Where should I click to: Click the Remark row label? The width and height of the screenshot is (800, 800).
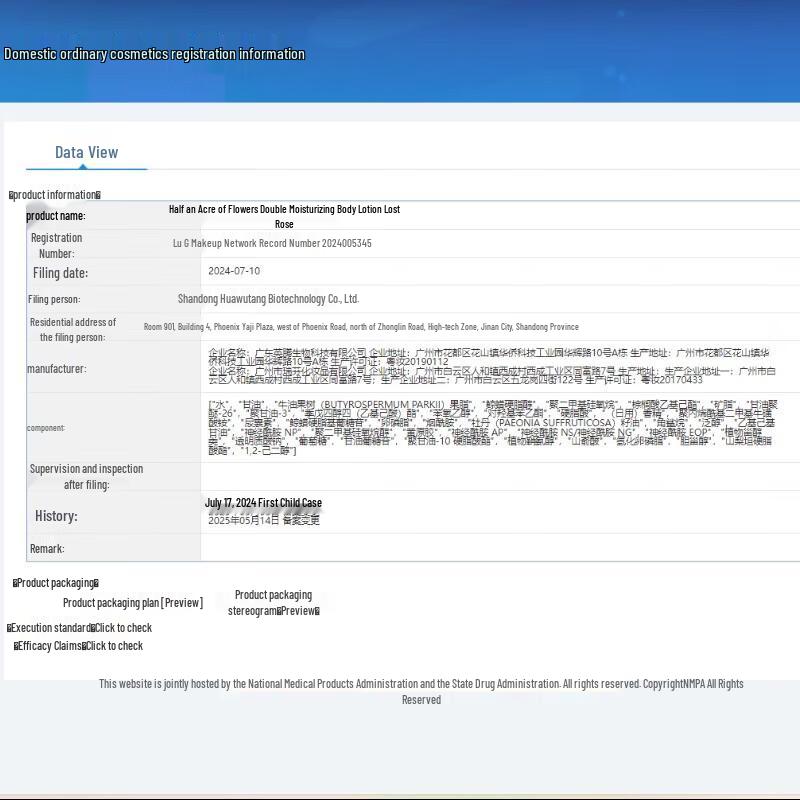pos(47,549)
